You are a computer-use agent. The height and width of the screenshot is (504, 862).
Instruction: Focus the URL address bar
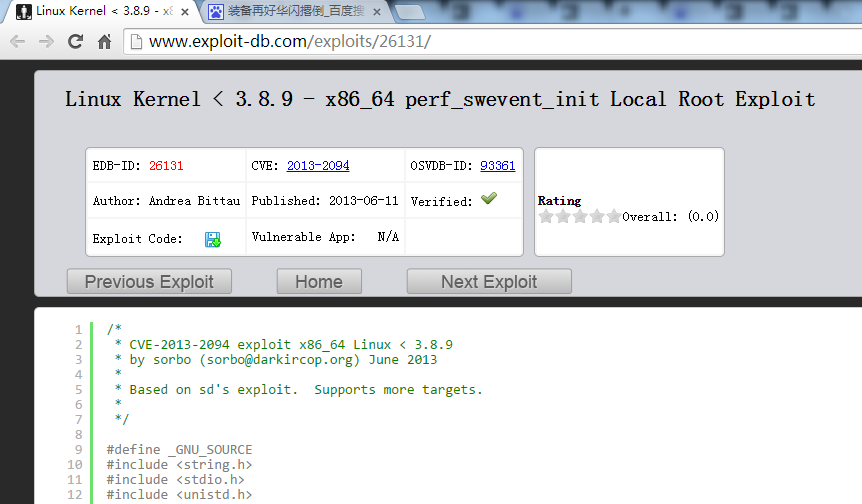coord(495,42)
